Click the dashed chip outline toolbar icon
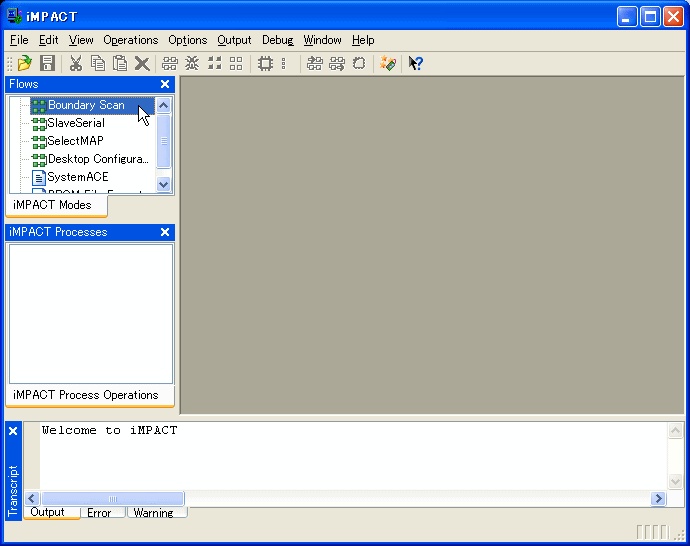Viewport: 690px width, 546px height. click(x=359, y=63)
